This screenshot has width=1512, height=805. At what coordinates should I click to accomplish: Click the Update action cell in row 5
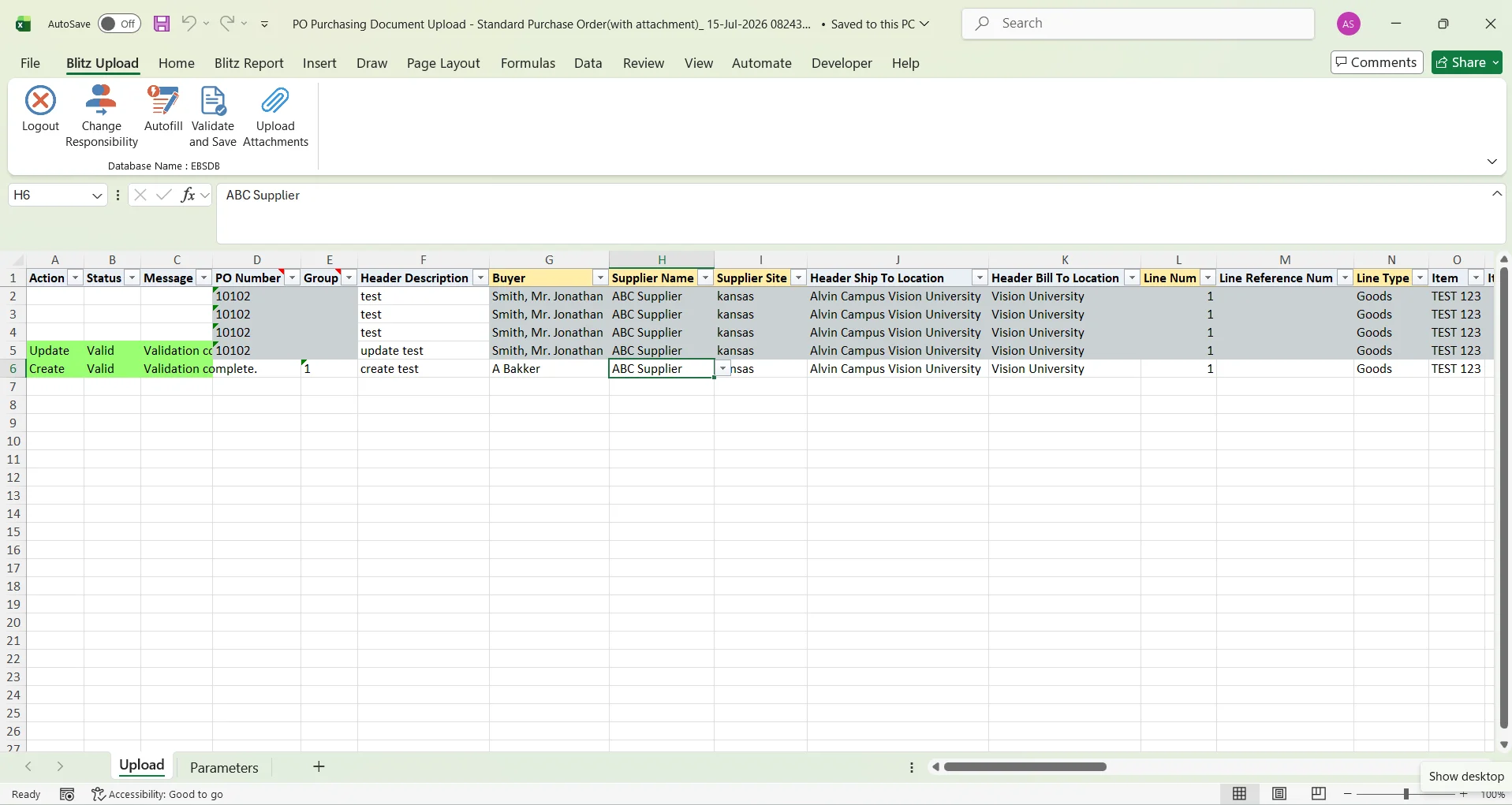[55, 351]
